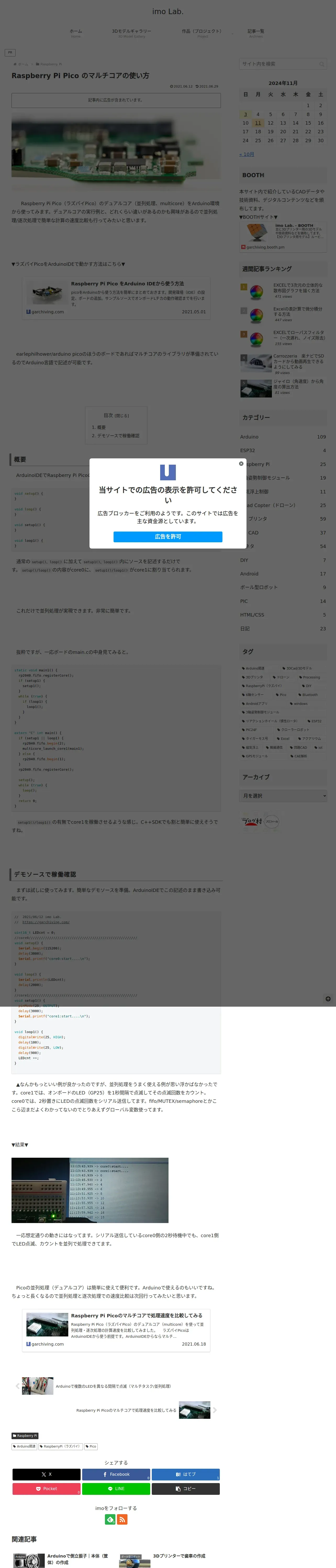Open the Arduino category
The height and width of the screenshot is (1568, 336).
coord(283,437)
